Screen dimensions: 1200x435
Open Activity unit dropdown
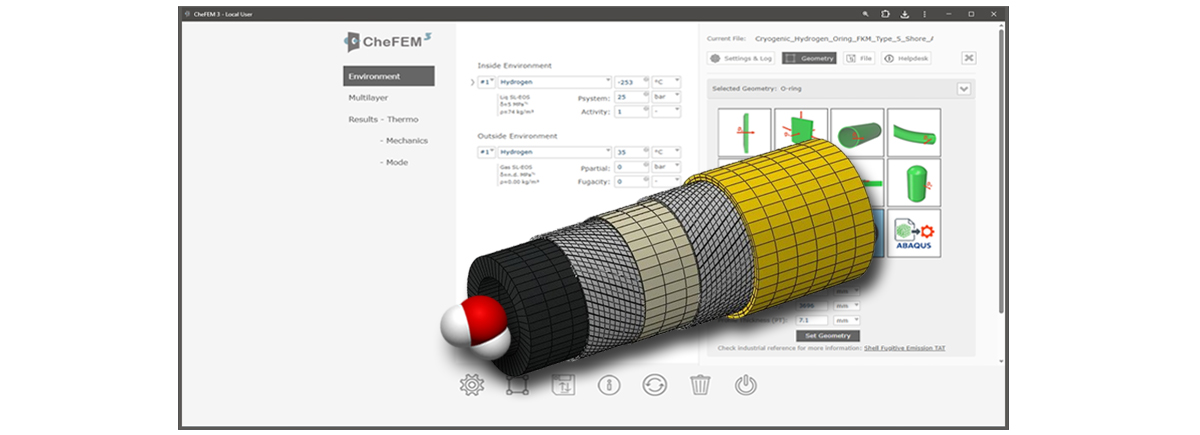click(666, 112)
